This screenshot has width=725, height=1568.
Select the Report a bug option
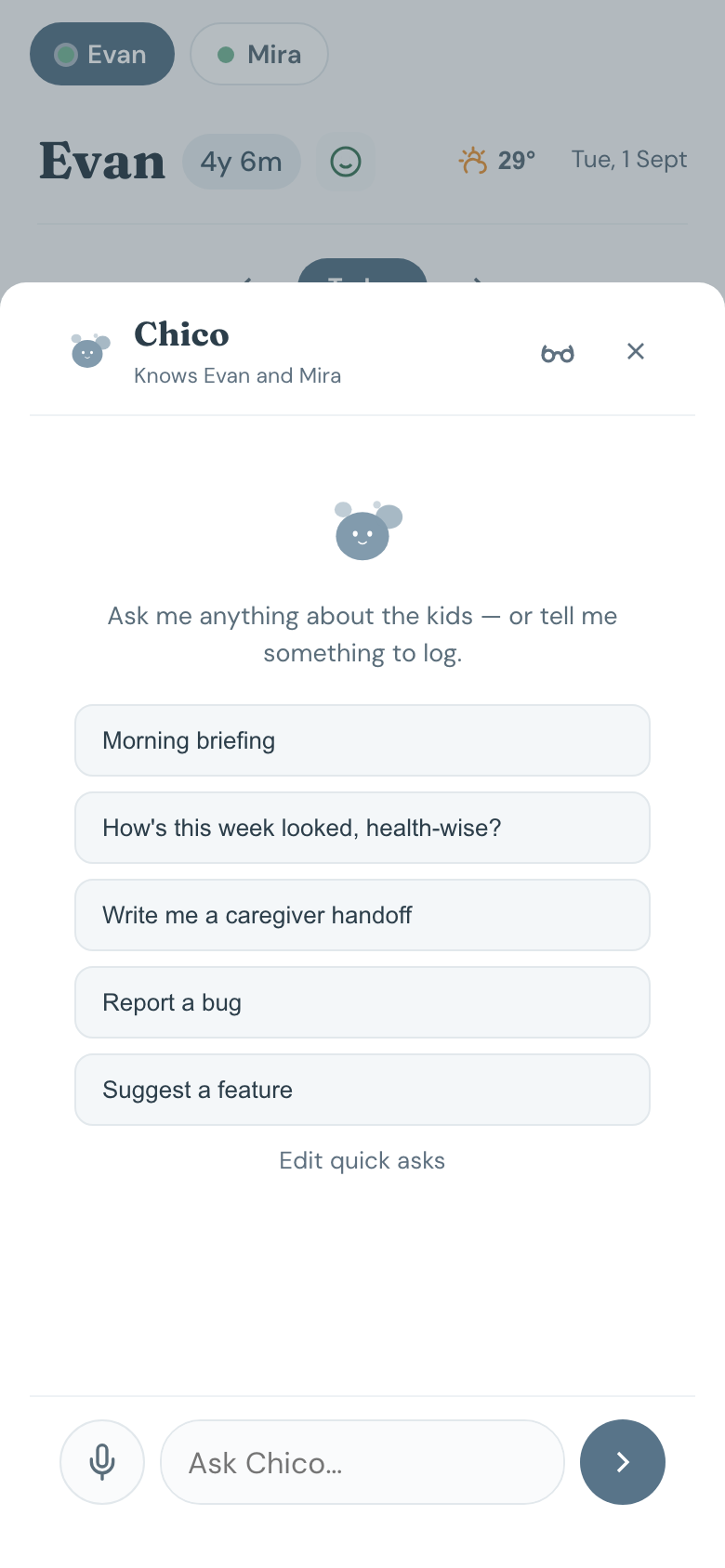tap(362, 1002)
